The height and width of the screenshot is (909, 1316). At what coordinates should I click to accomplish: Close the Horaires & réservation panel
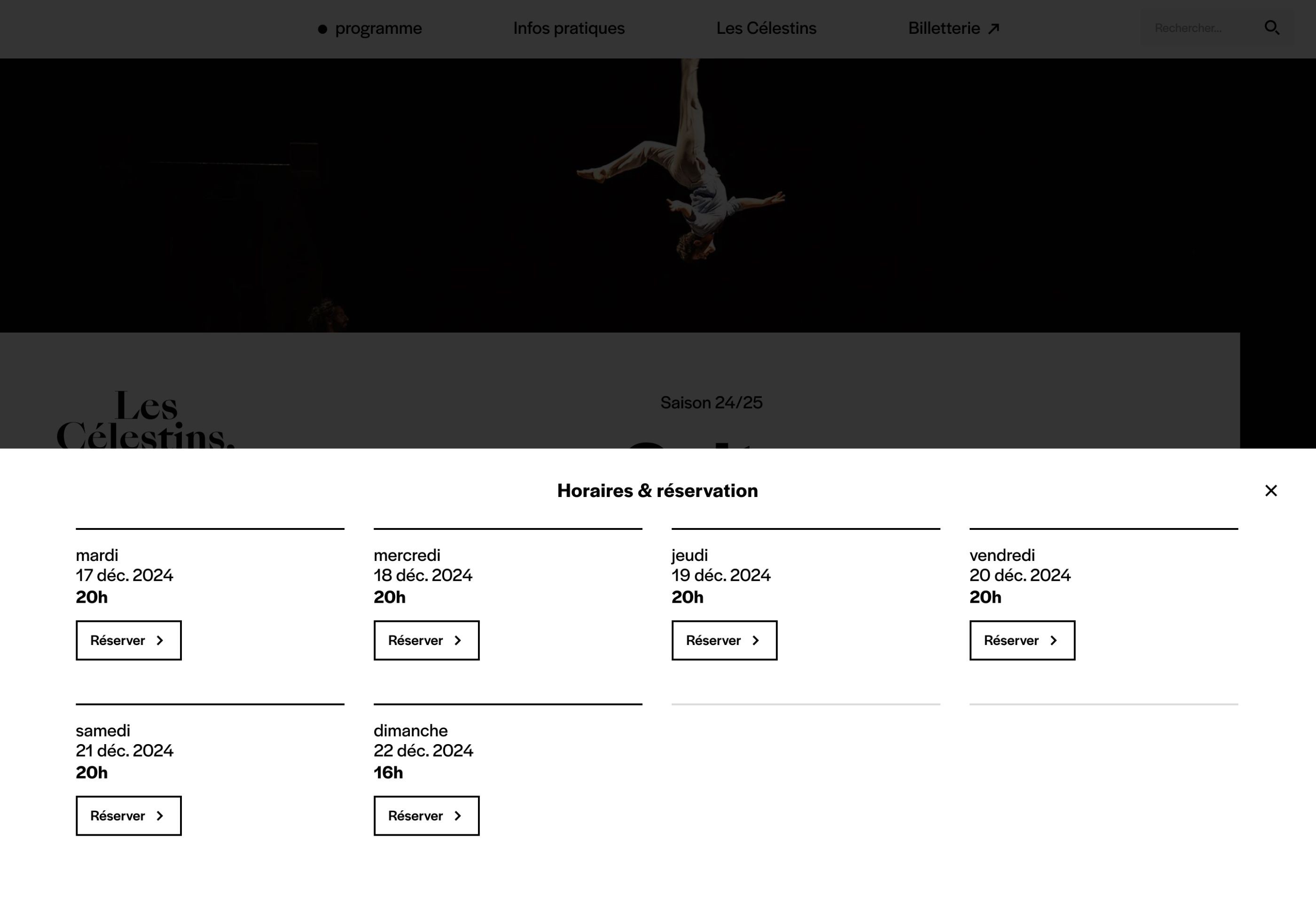click(1270, 490)
